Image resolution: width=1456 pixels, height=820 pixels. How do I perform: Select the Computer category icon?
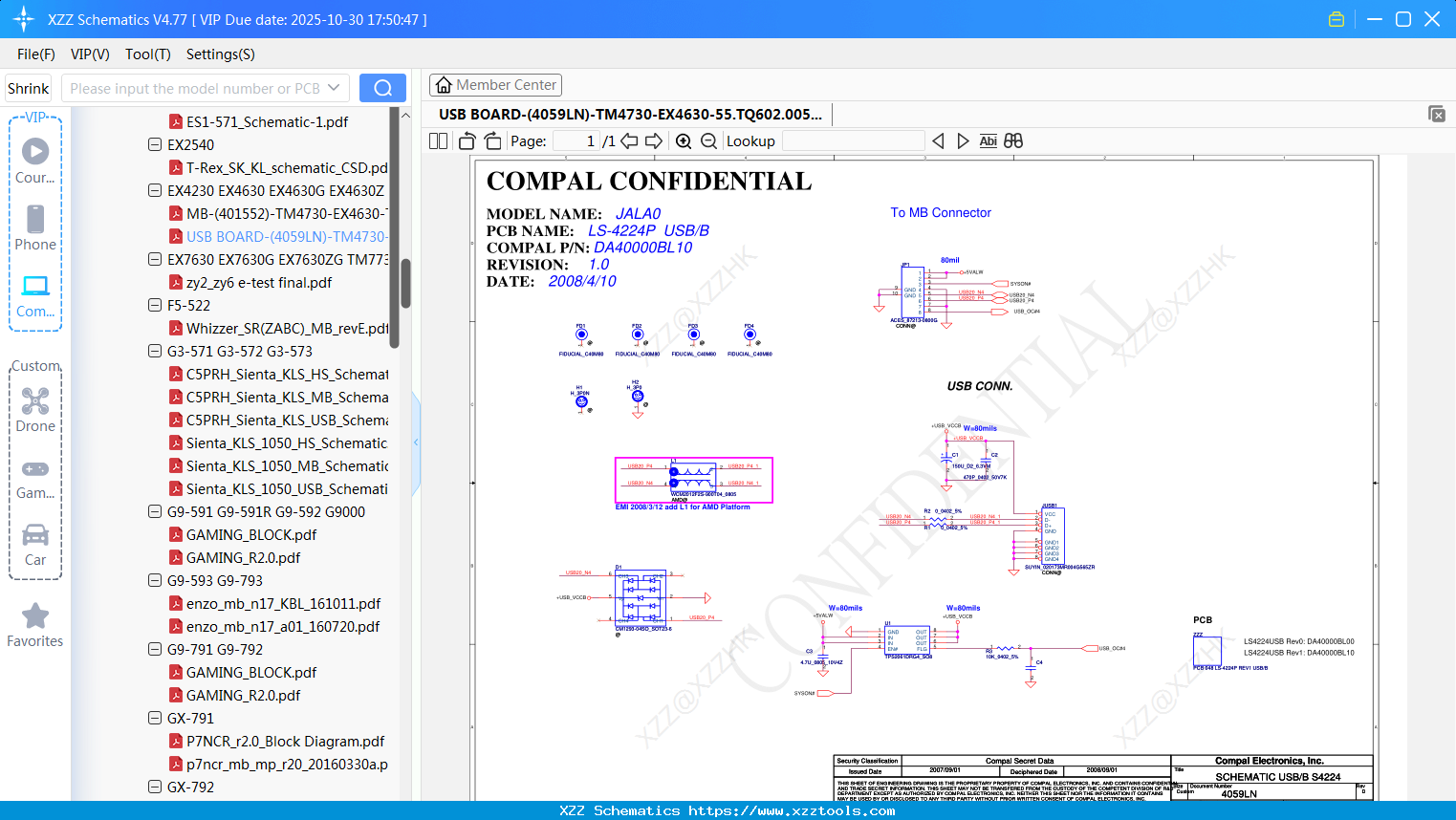35,295
